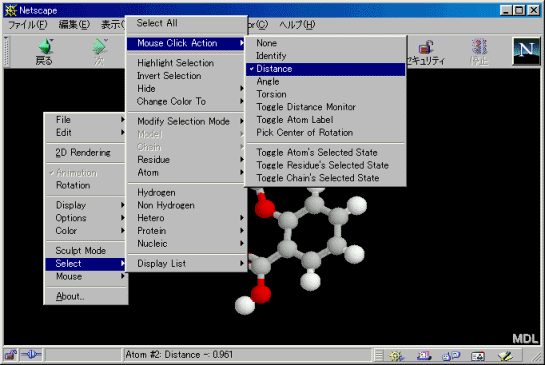Viewport: 545px width, 365px height.
Task: Click the Netscape title bar icon
Action: 11,10
